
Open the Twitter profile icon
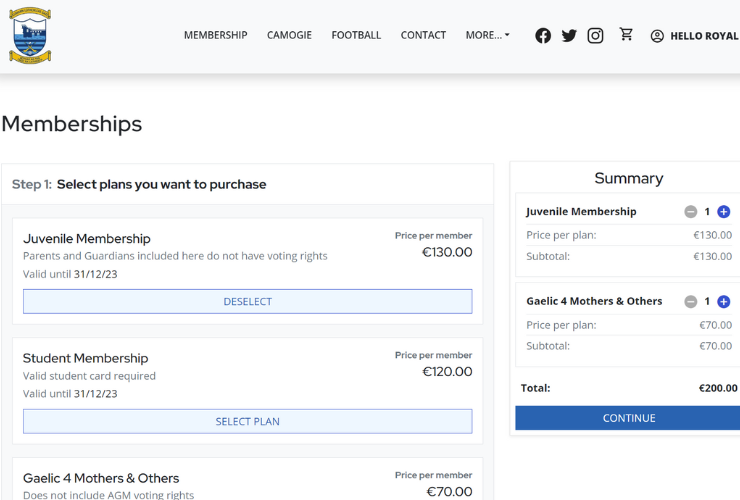[x=569, y=35]
